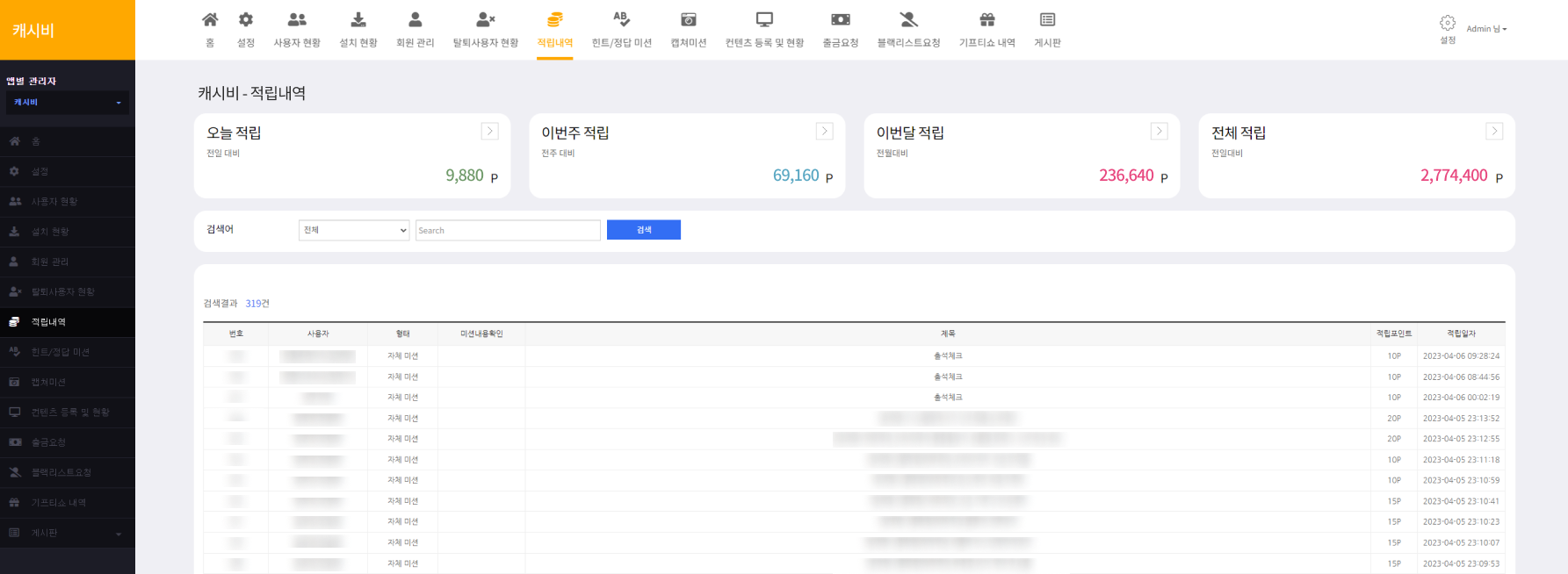
Task: Open 기프티쇼 내역 in top navigation
Action: (987, 30)
